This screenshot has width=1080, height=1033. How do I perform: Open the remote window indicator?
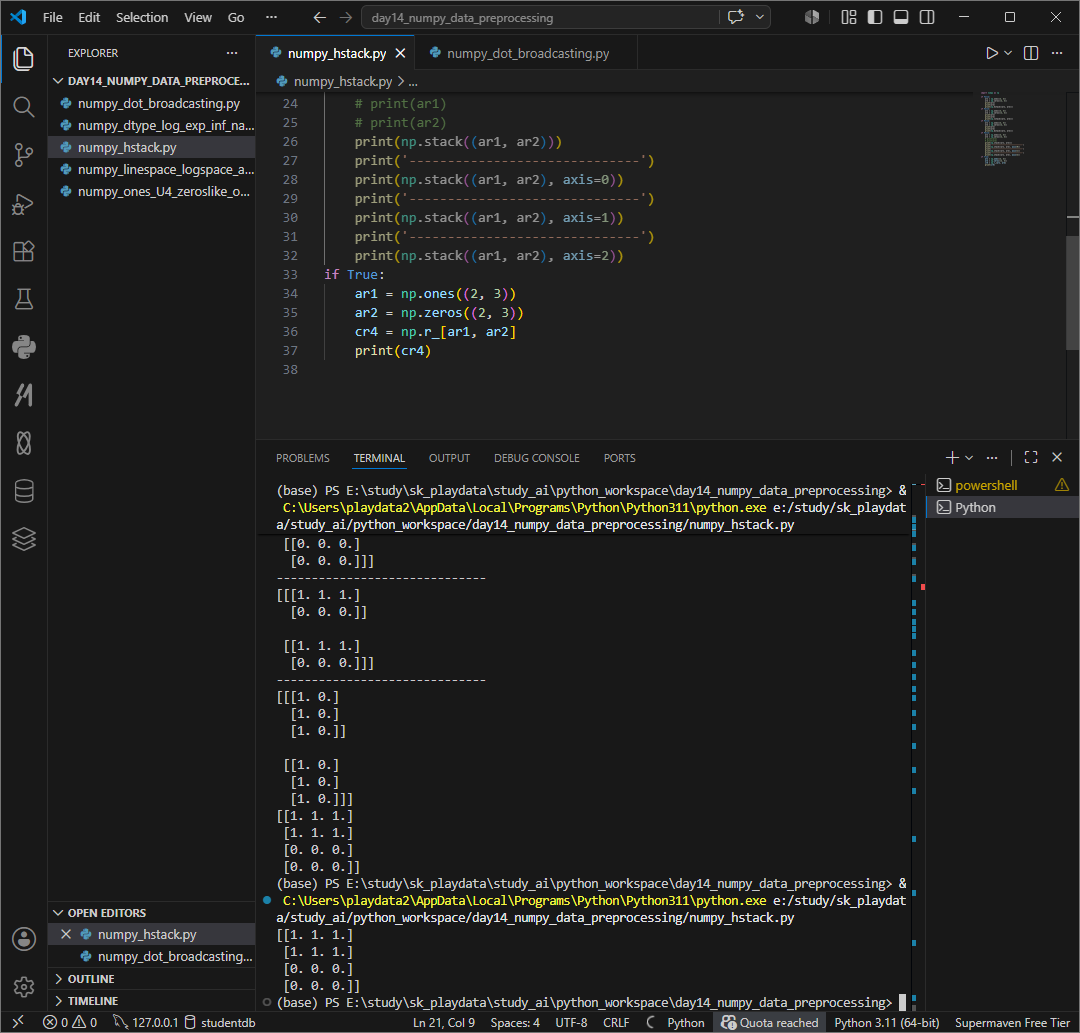[x=19, y=1022]
